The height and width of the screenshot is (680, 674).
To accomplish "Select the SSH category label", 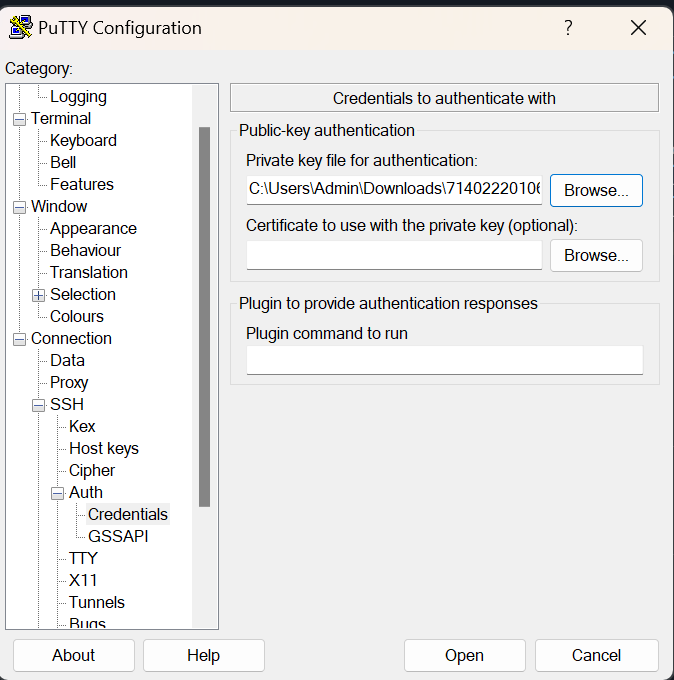I will pyautogui.click(x=67, y=405).
